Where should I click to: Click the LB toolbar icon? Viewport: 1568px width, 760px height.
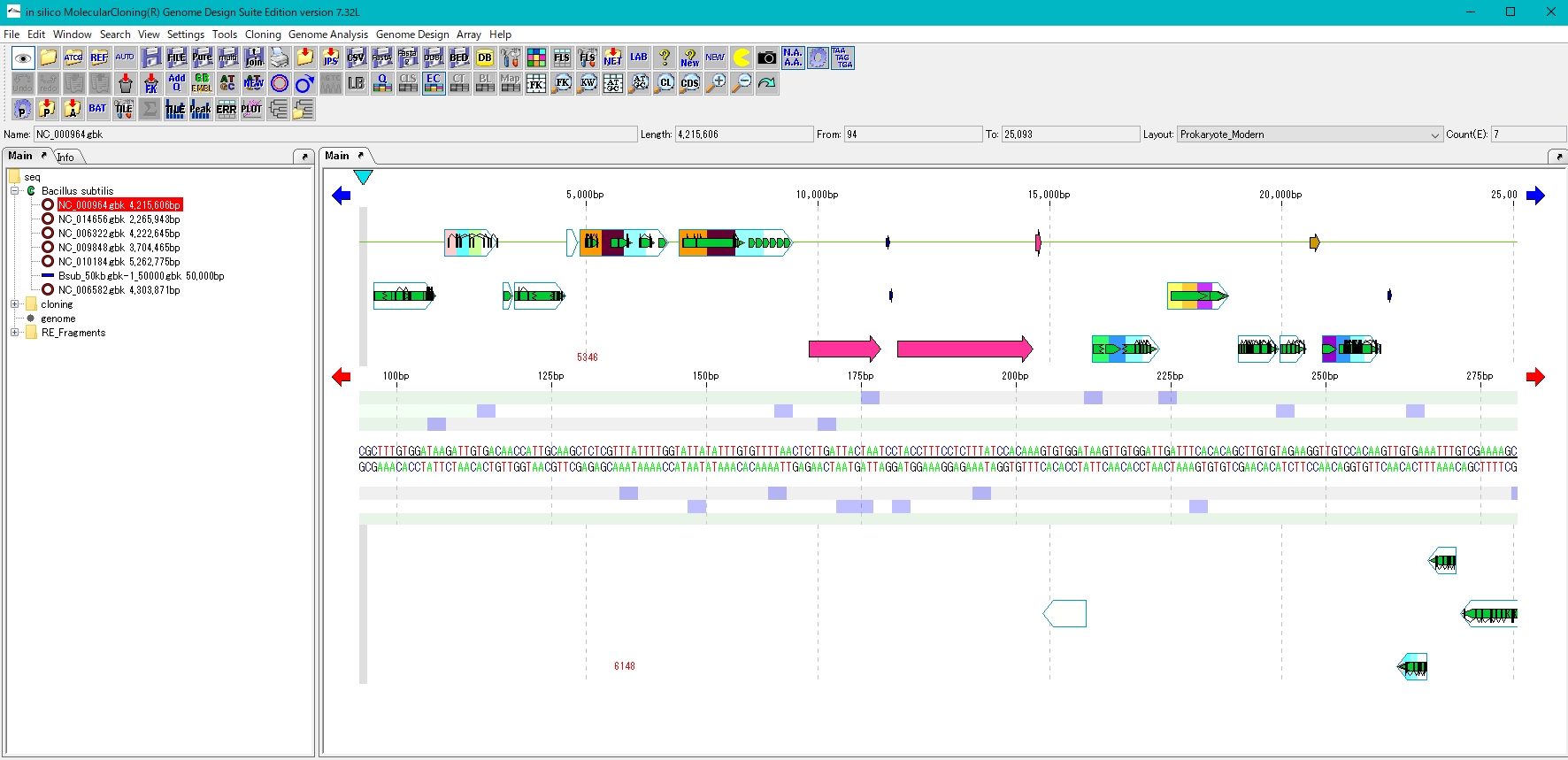356,84
